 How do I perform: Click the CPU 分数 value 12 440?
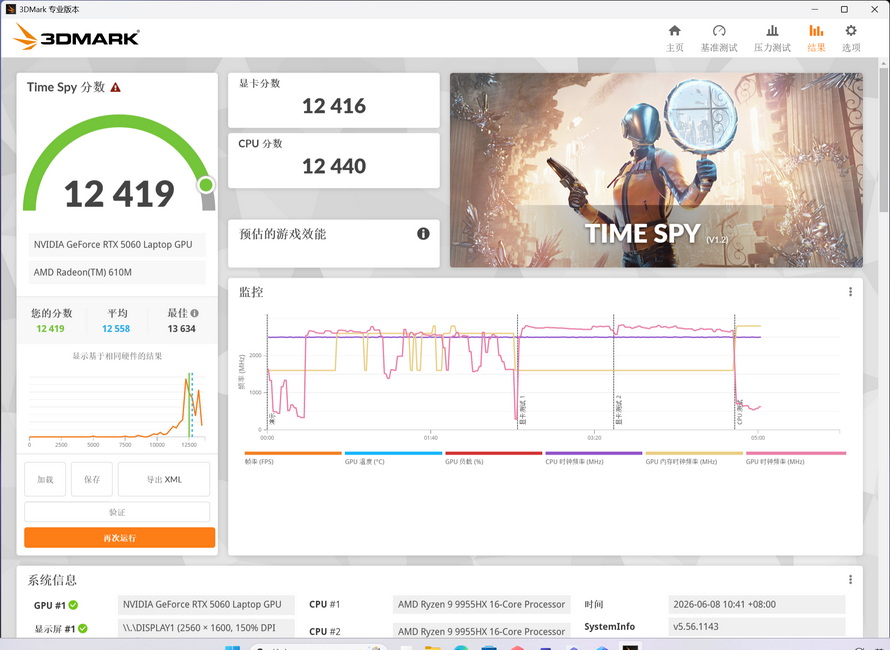(x=334, y=166)
